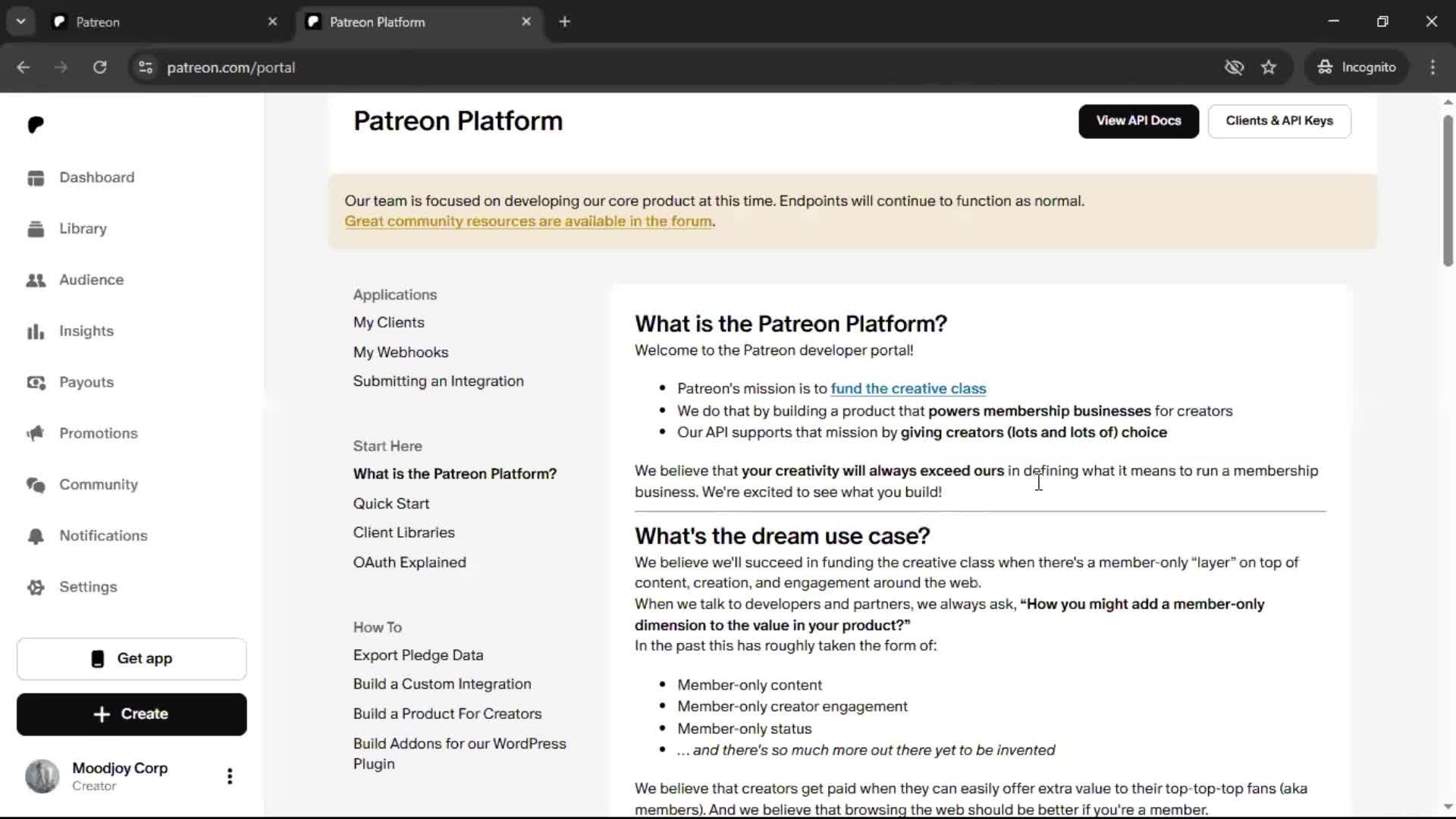Open My Webhooks link

[x=400, y=353]
